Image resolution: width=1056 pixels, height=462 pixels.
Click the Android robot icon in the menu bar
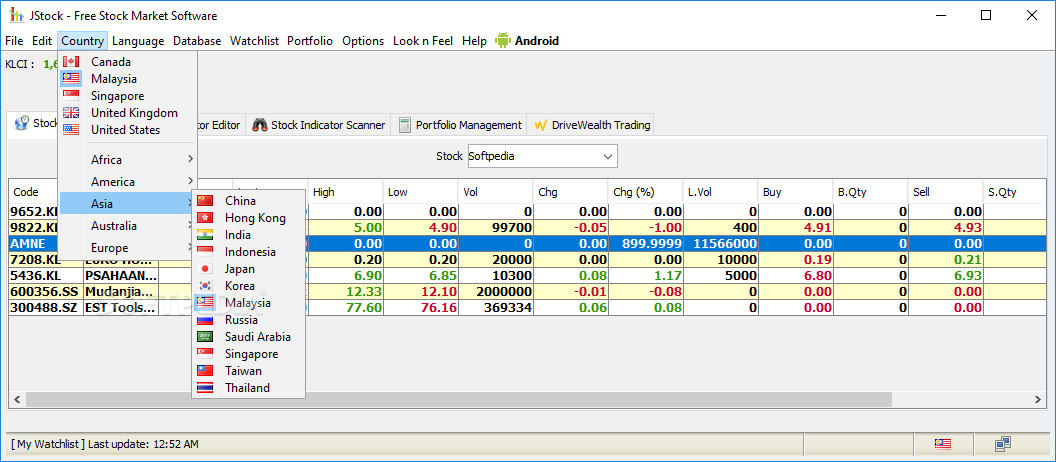[x=502, y=40]
